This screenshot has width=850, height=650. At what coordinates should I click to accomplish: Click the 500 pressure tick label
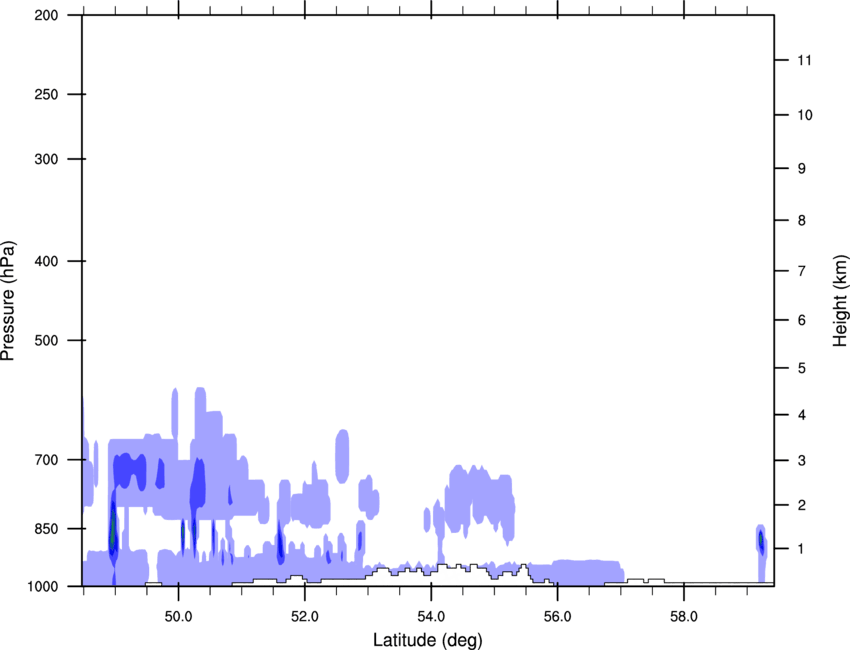pos(46,340)
